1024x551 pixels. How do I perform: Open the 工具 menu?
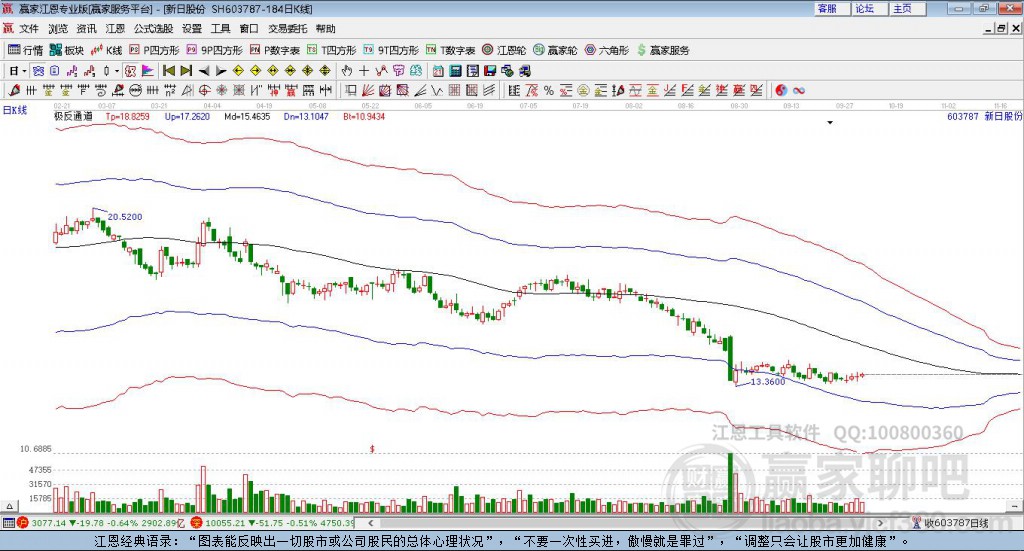221,29
